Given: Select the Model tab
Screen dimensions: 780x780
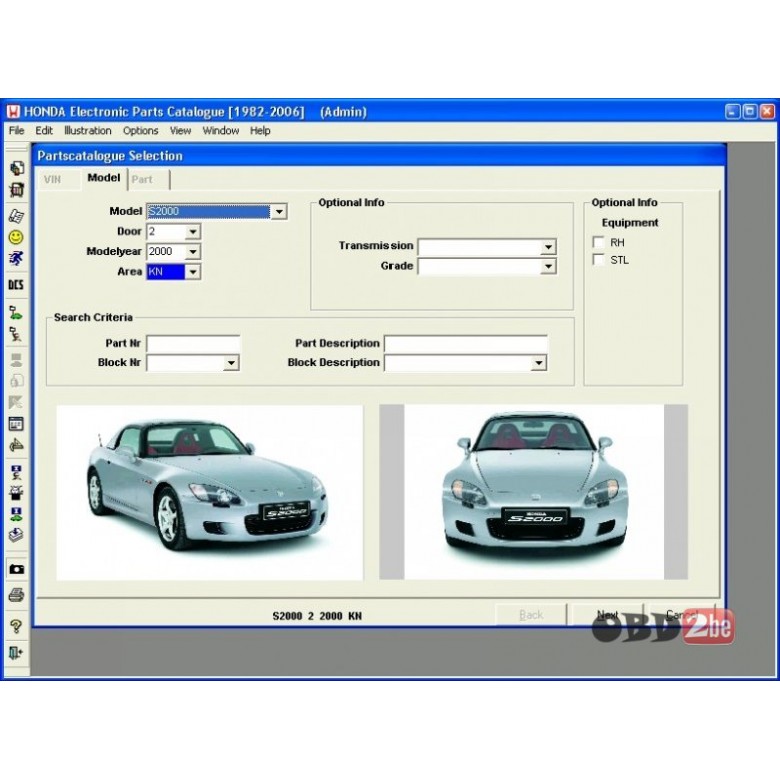Looking at the screenshot, I should tap(103, 178).
